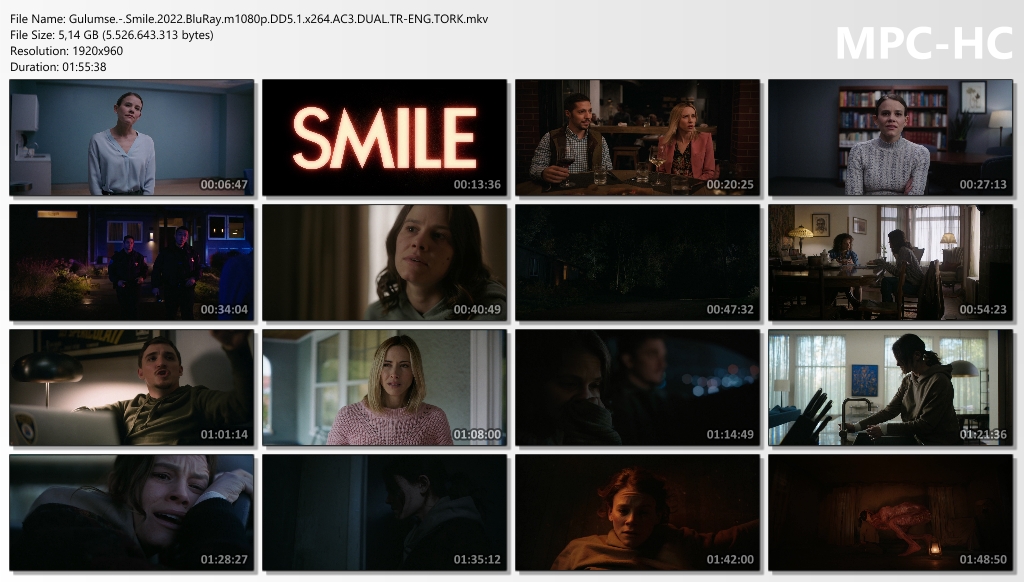The image size is (1024, 582).
Task: Select the police officers thumbnail at 00:34:04
Action: click(131, 263)
